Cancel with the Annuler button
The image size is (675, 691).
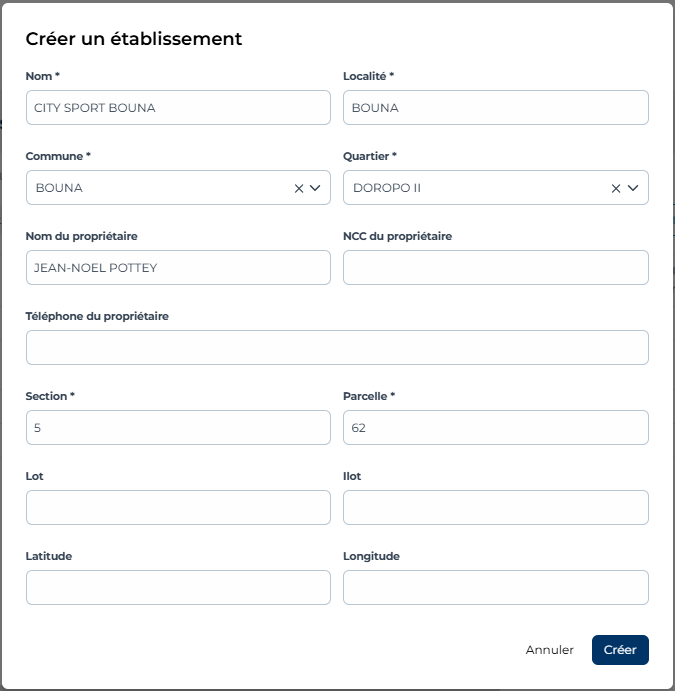pyautogui.click(x=550, y=650)
